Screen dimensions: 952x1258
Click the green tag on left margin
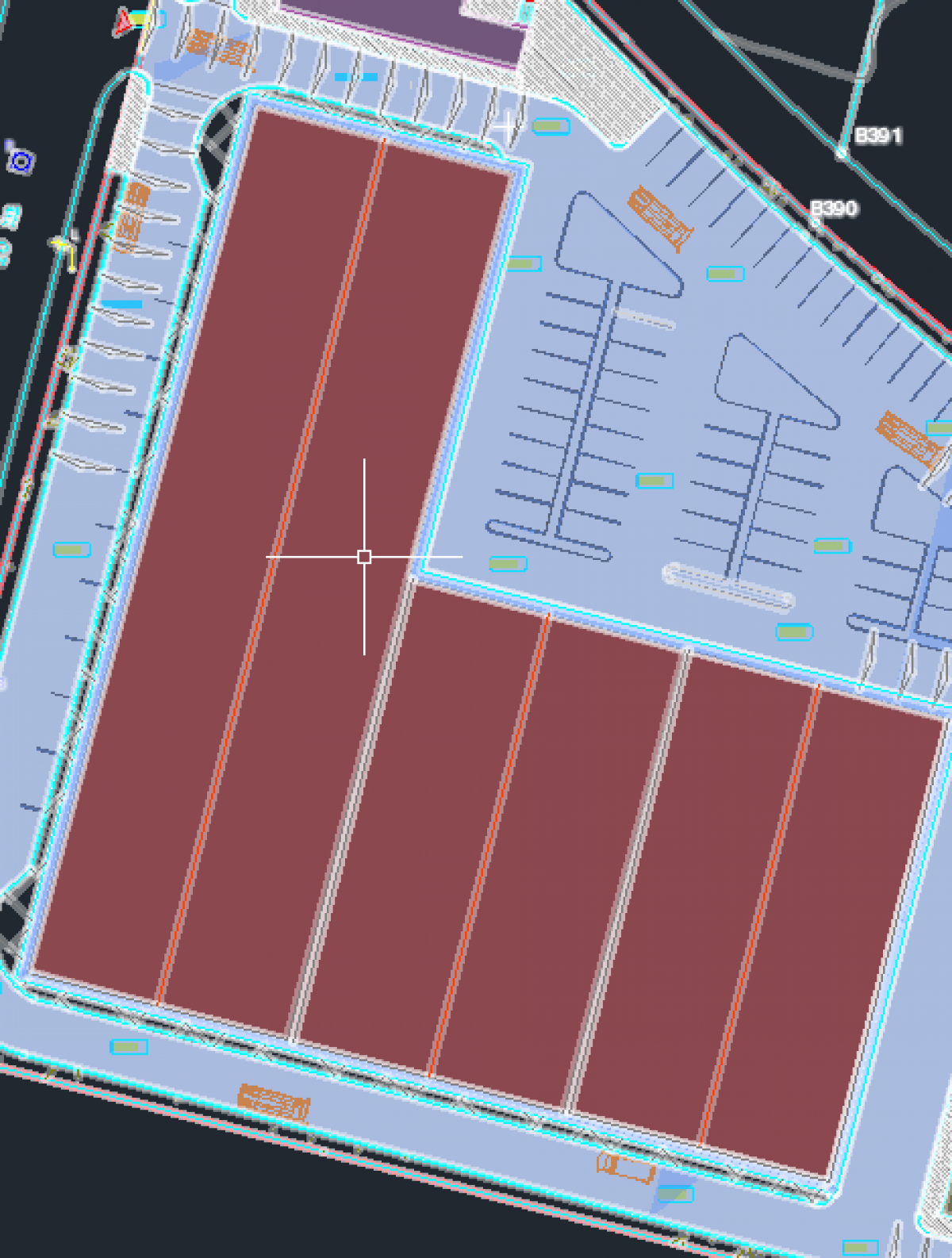71,550
